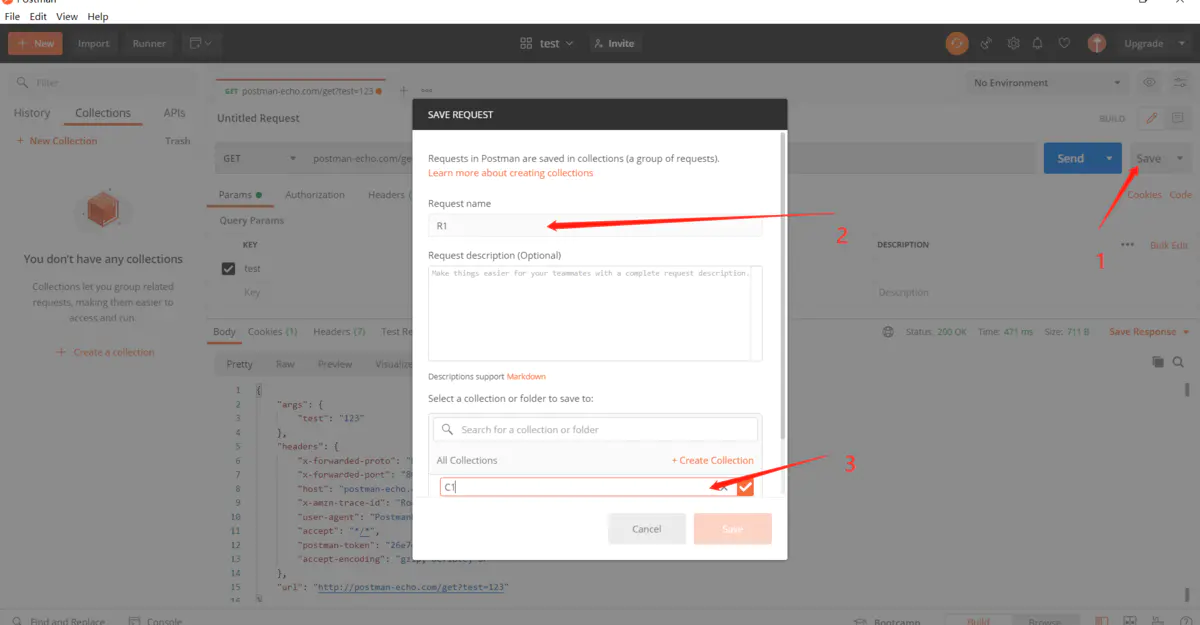Click the collection search field

coord(595,429)
